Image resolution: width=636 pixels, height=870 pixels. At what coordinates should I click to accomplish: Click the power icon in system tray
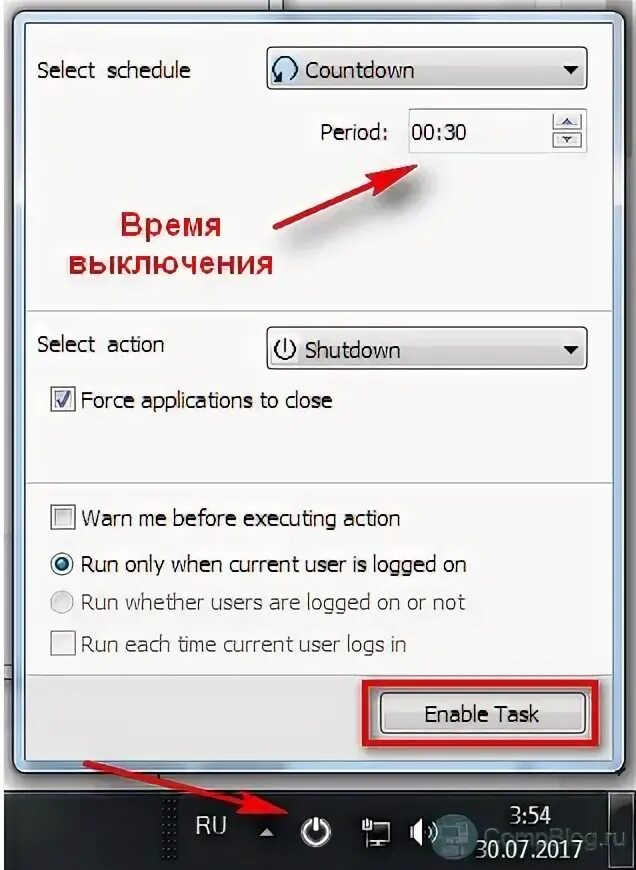pyautogui.click(x=316, y=832)
